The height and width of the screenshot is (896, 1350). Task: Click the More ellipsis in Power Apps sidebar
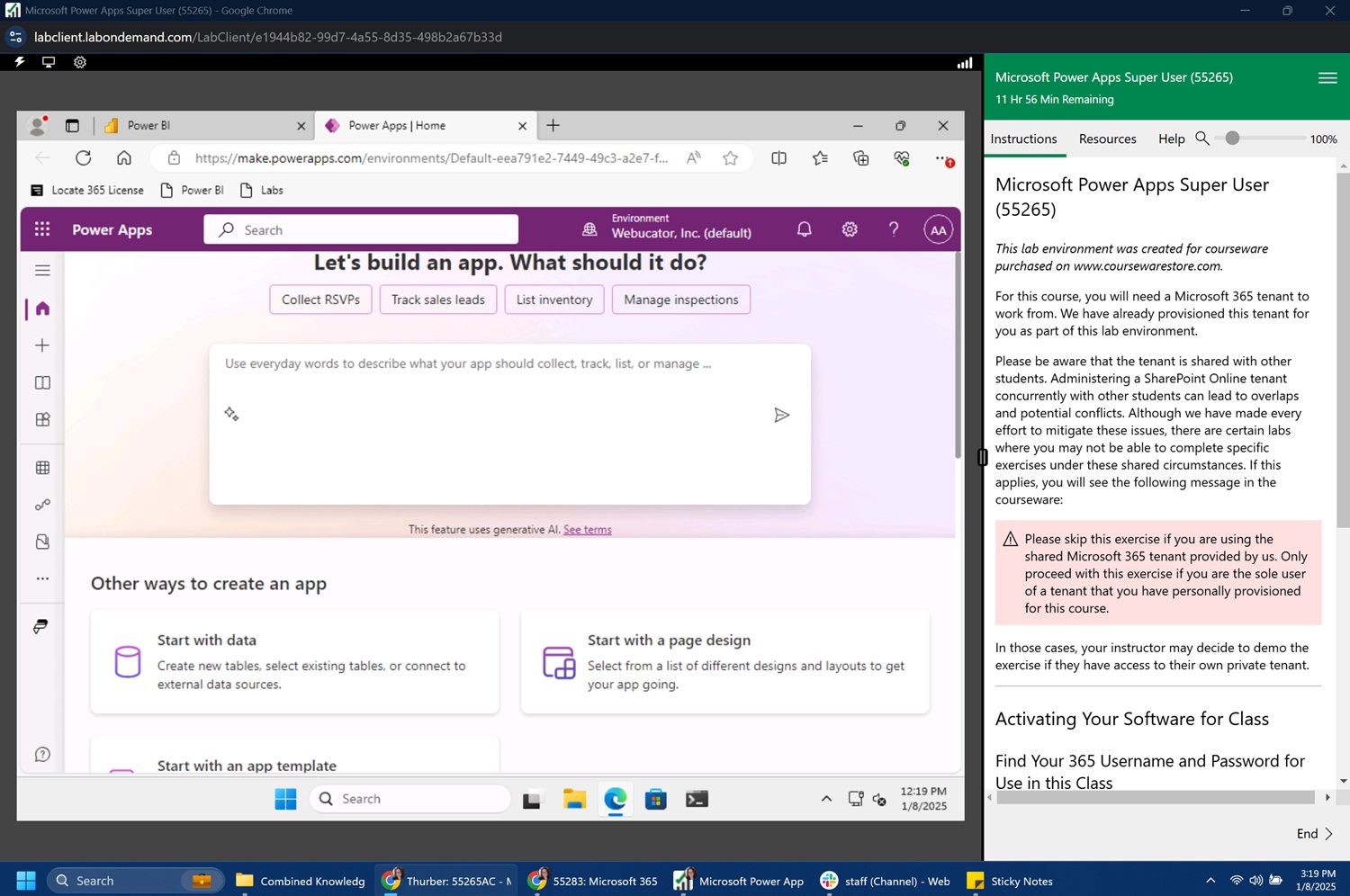pyautogui.click(x=42, y=578)
